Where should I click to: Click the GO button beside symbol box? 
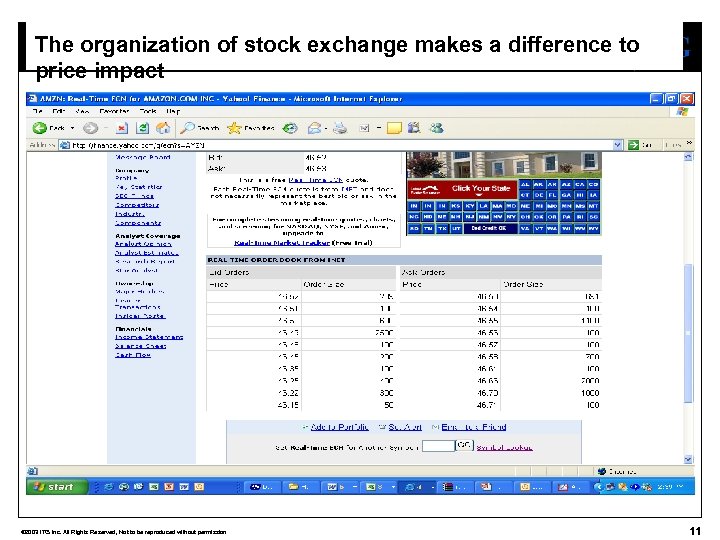(464, 445)
